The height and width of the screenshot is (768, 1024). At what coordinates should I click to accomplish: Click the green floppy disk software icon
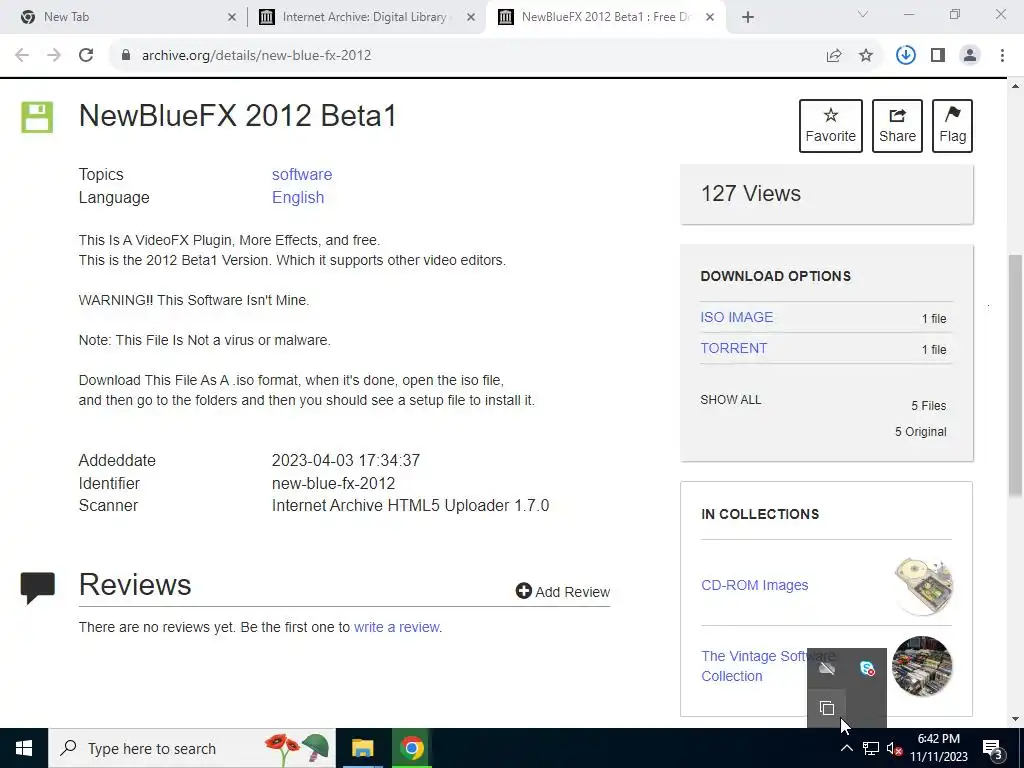[x=37, y=118]
